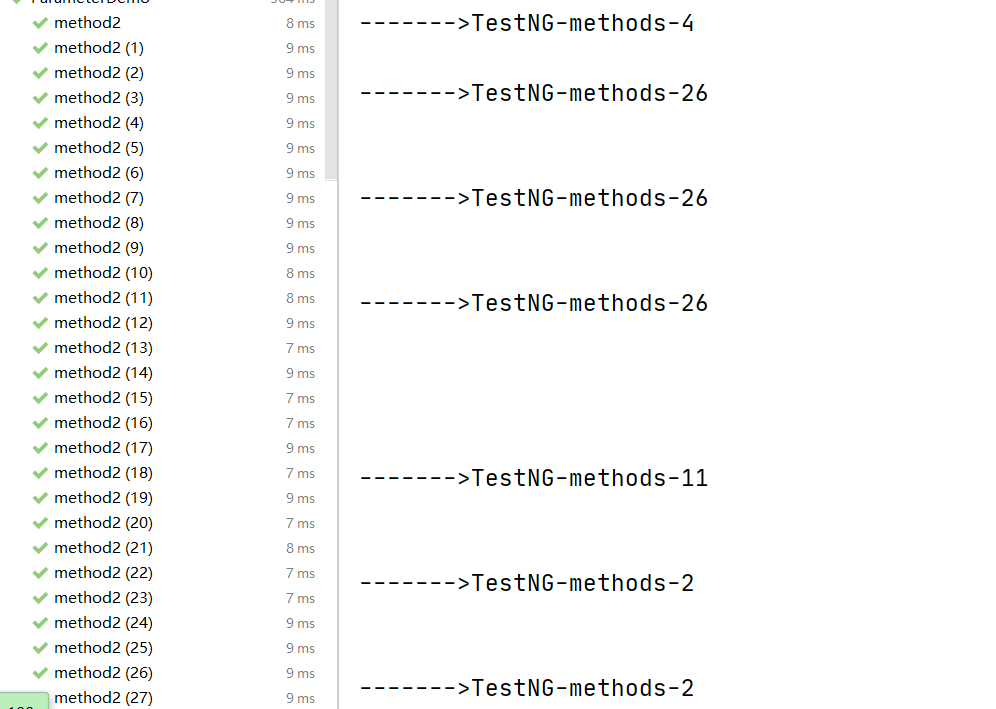Click the success checkmark of method2 (16)
Image resolution: width=996 pixels, height=709 pixels.
40,423
